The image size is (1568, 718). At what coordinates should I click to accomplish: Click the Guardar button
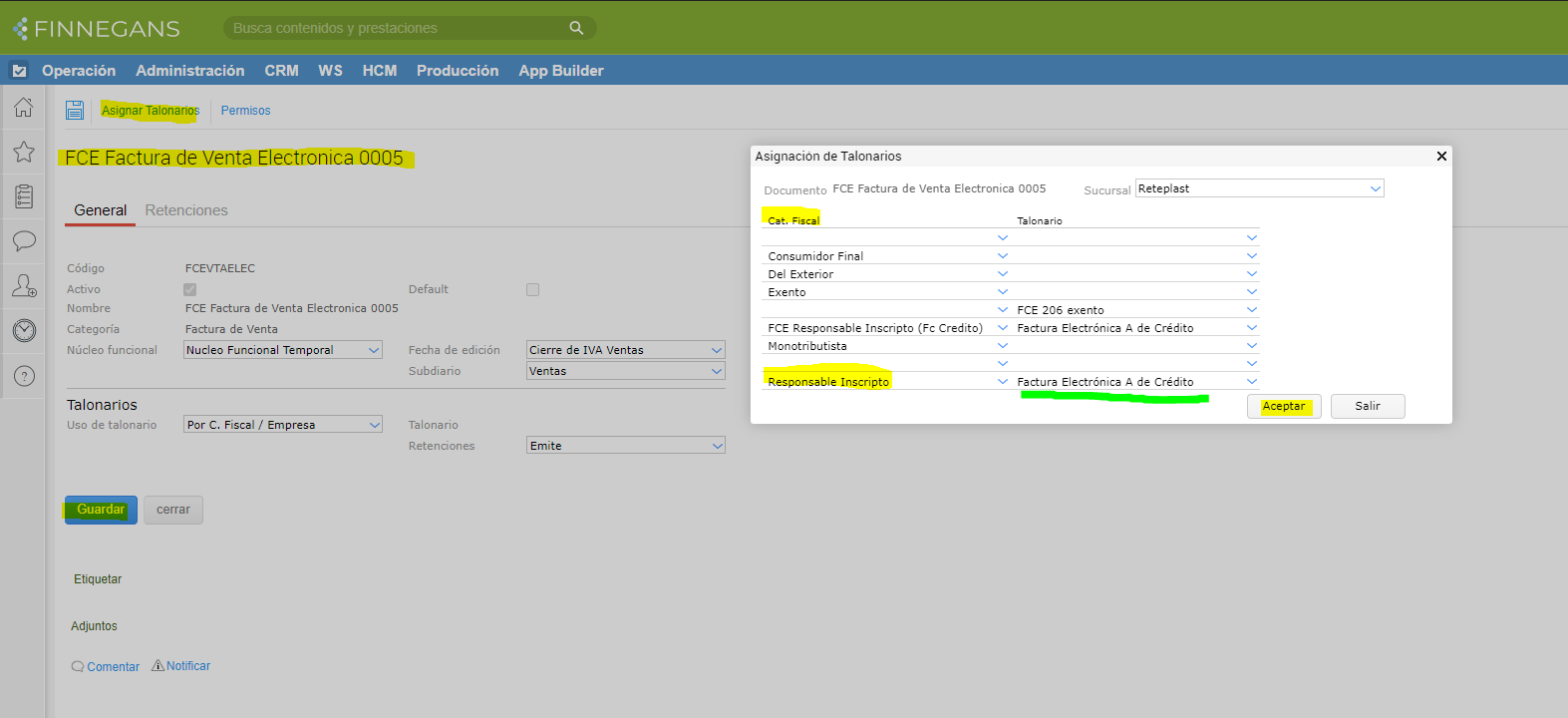click(x=101, y=510)
